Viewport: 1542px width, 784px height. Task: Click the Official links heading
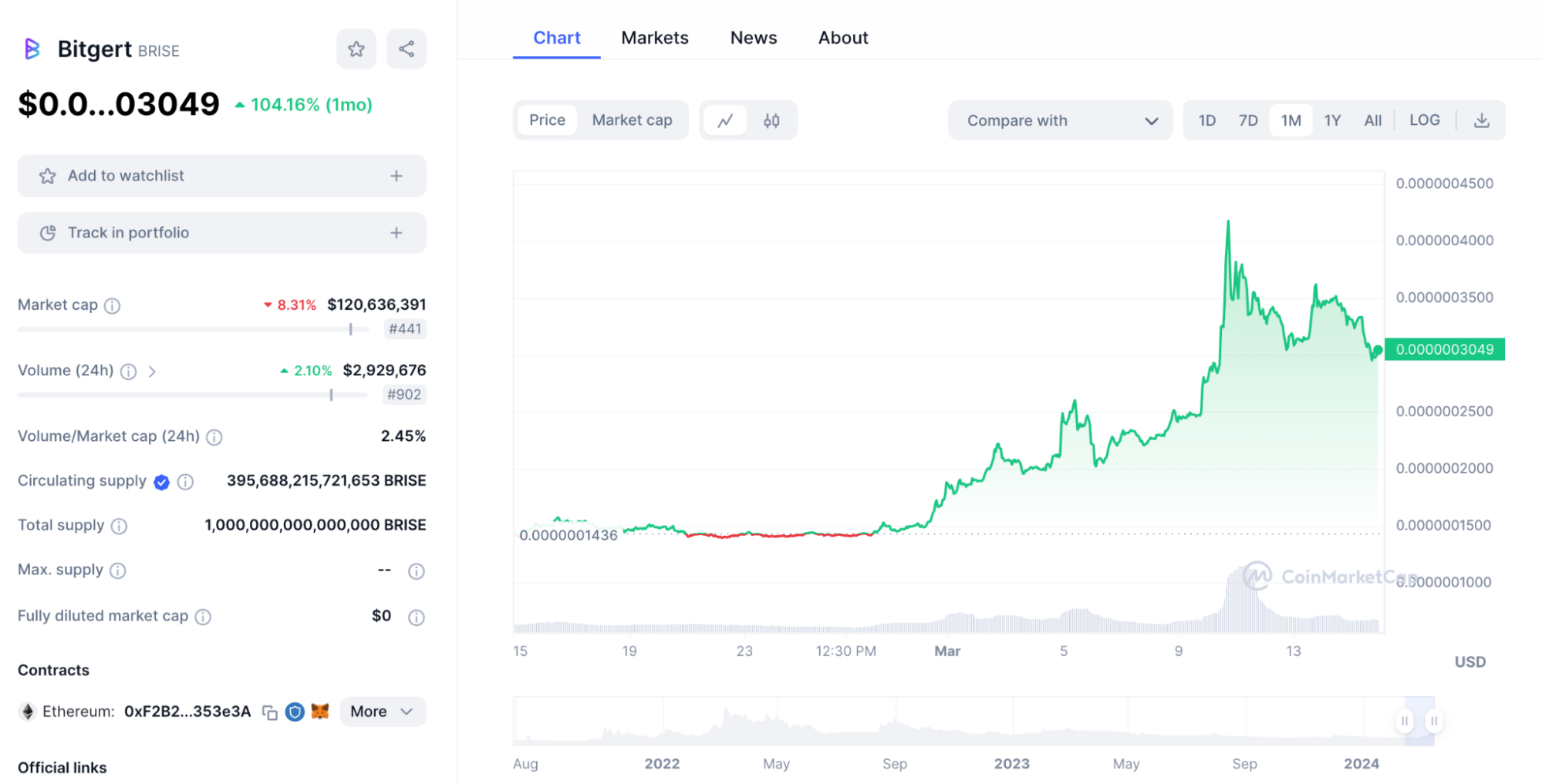(62, 768)
